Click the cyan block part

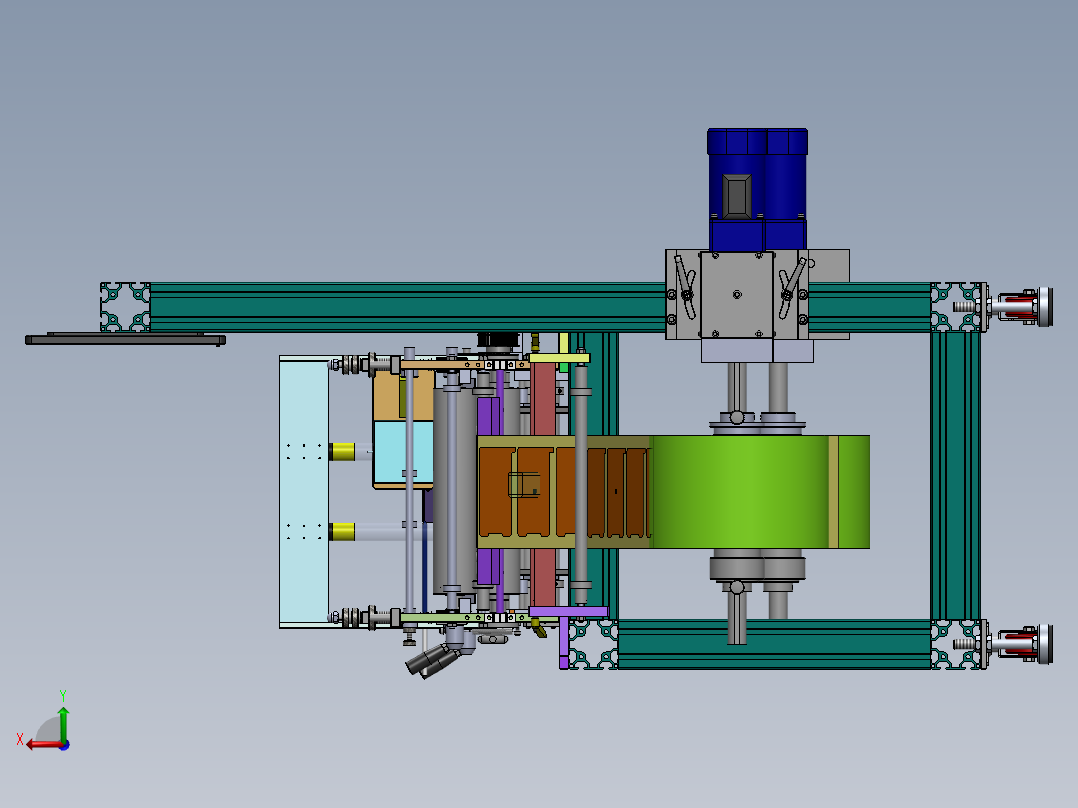[403, 452]
